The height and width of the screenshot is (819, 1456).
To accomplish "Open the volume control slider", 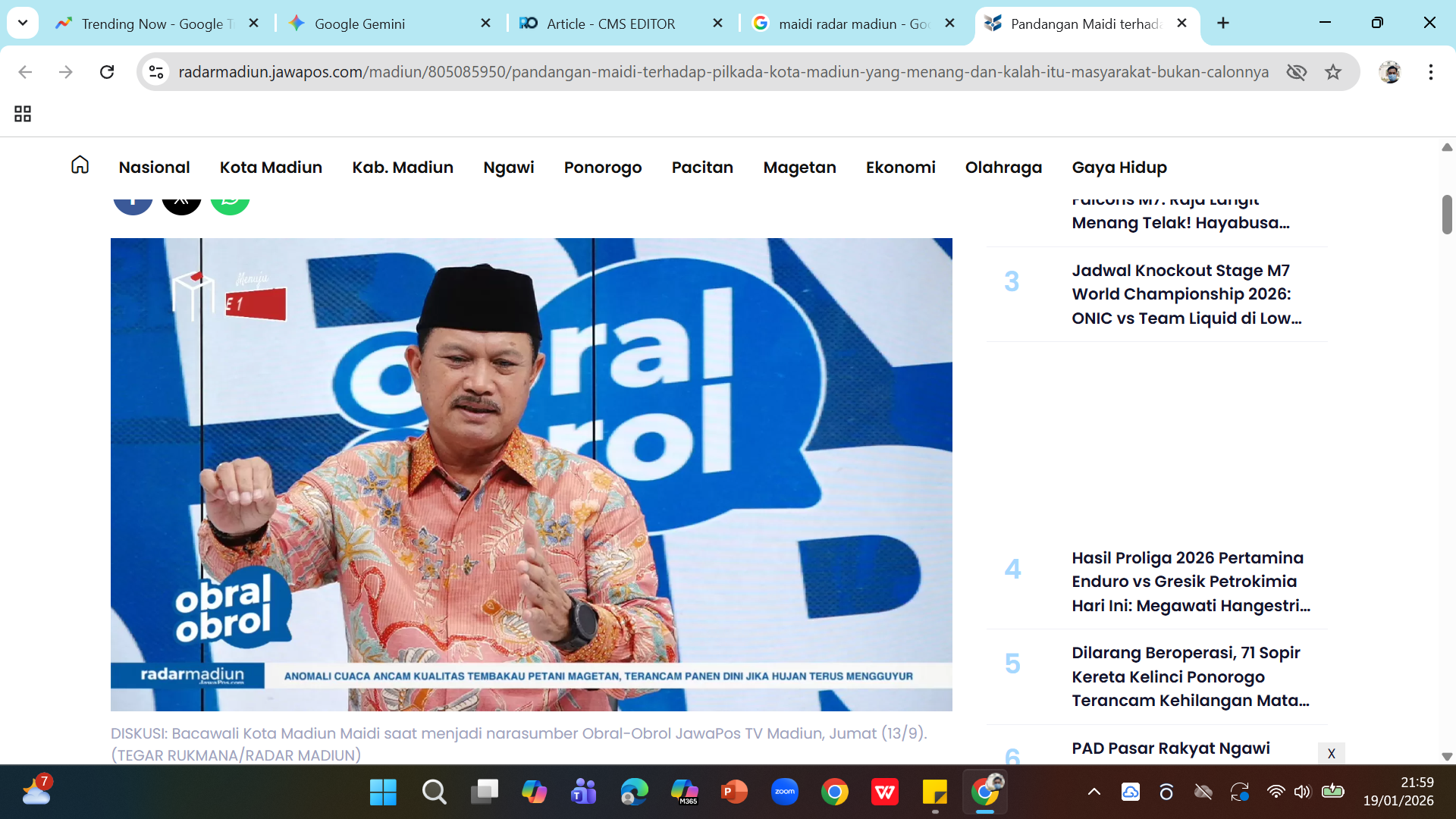I will pos(1303,792).
